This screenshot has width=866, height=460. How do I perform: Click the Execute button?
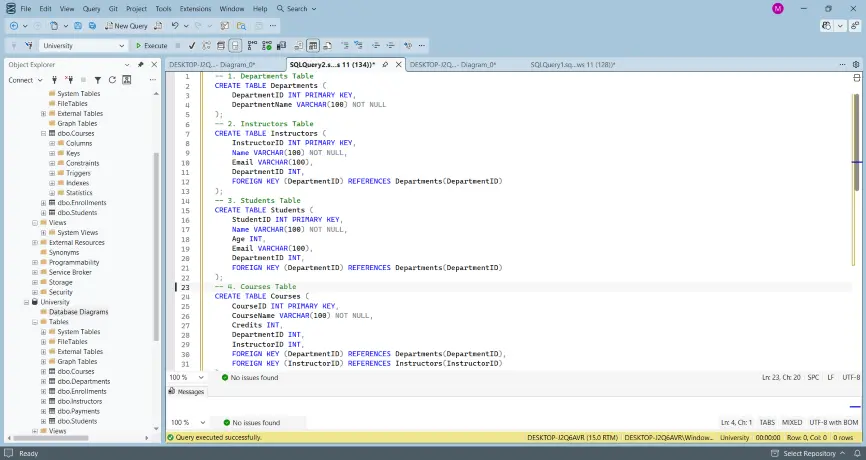pyautogui.click(x=151, y=46)
